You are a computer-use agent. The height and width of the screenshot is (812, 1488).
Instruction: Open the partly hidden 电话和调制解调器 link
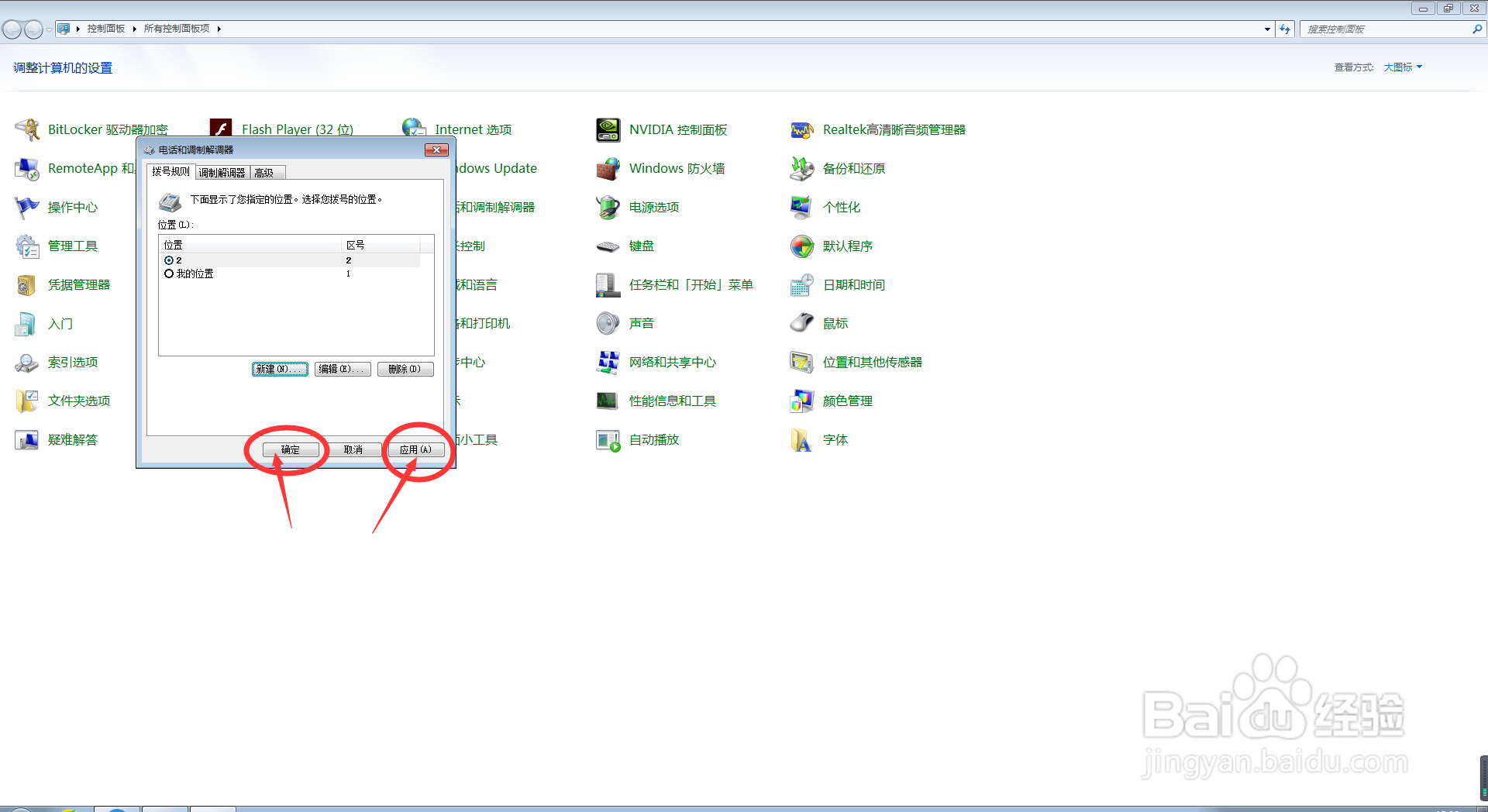coord(496,207)
